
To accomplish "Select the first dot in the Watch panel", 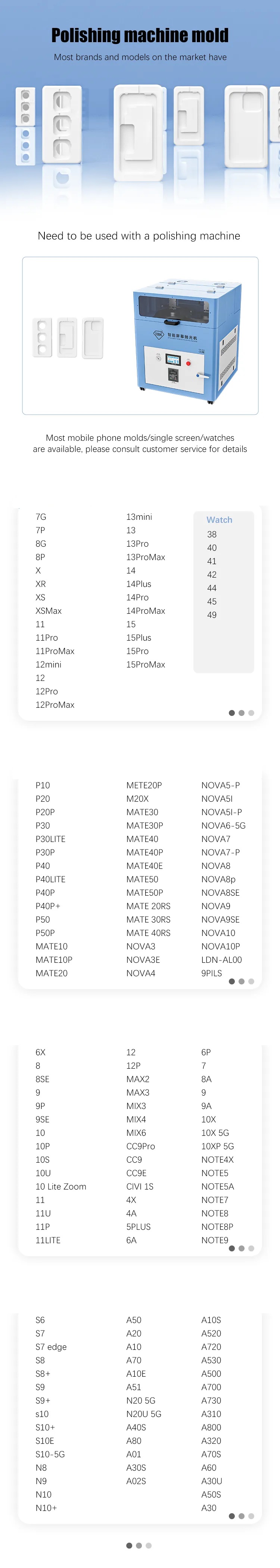I will (232, 713).
